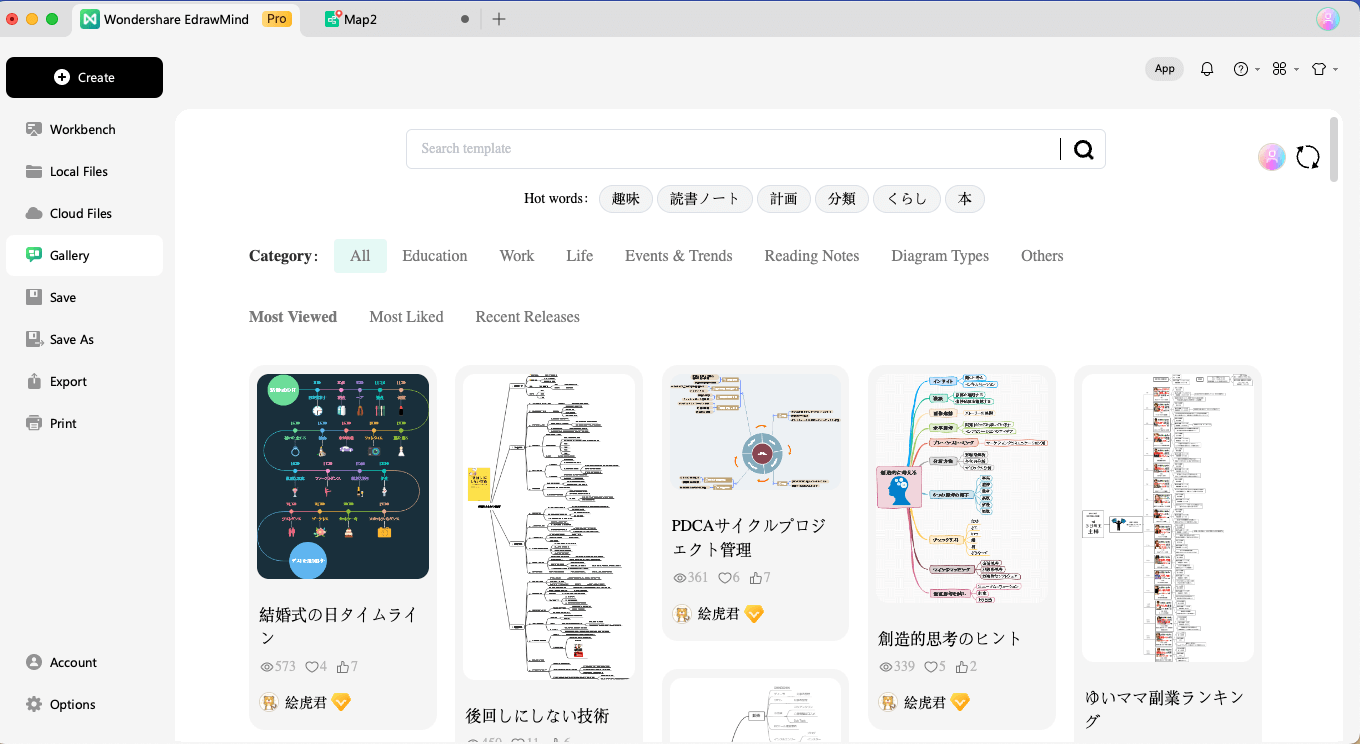This screenshot has height=744, width=1360.
Task: Click heart icon on 創造的思考のヒント
Action: click(x=930, y=667)
